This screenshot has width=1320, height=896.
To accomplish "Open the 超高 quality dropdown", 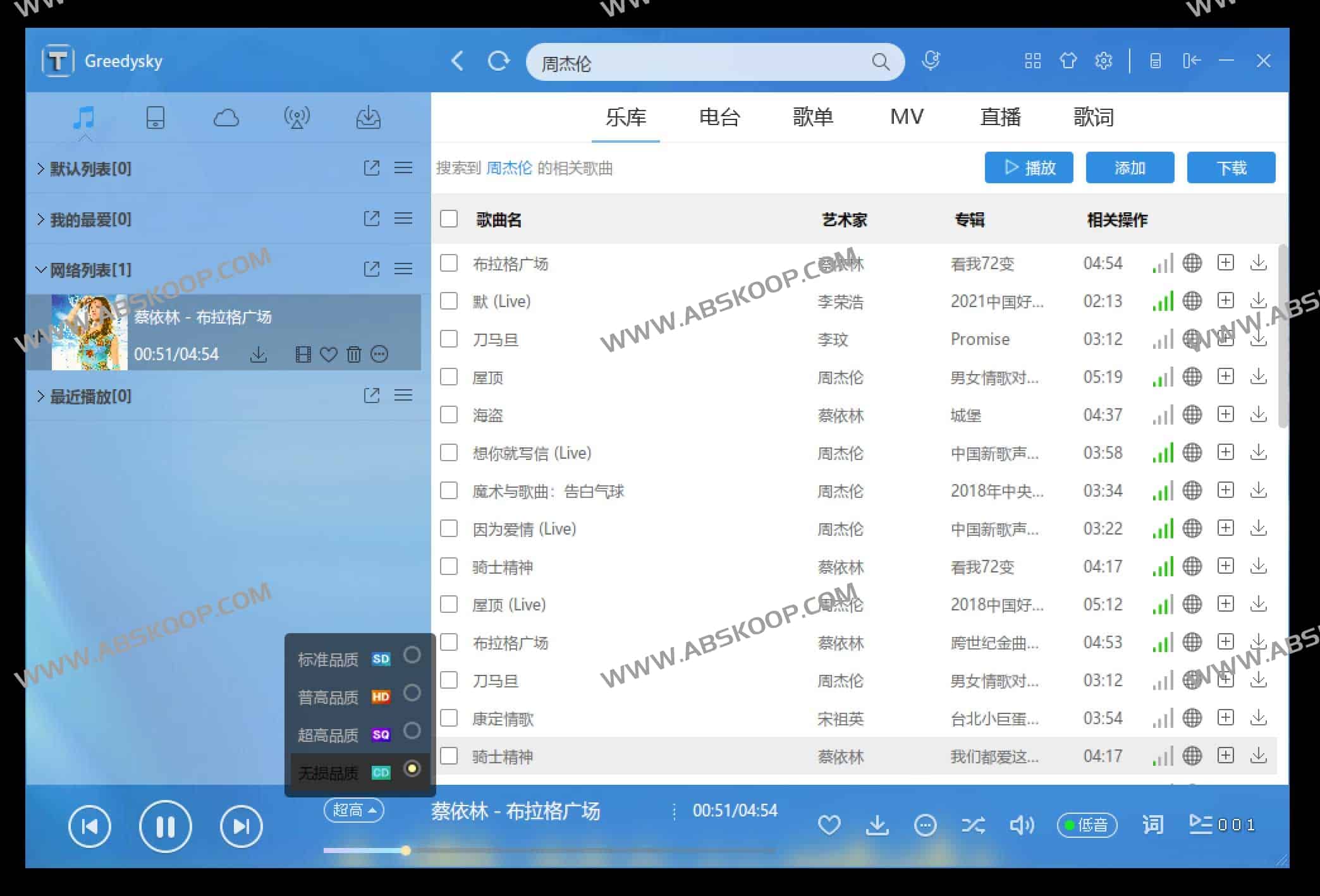I will 353,811.
